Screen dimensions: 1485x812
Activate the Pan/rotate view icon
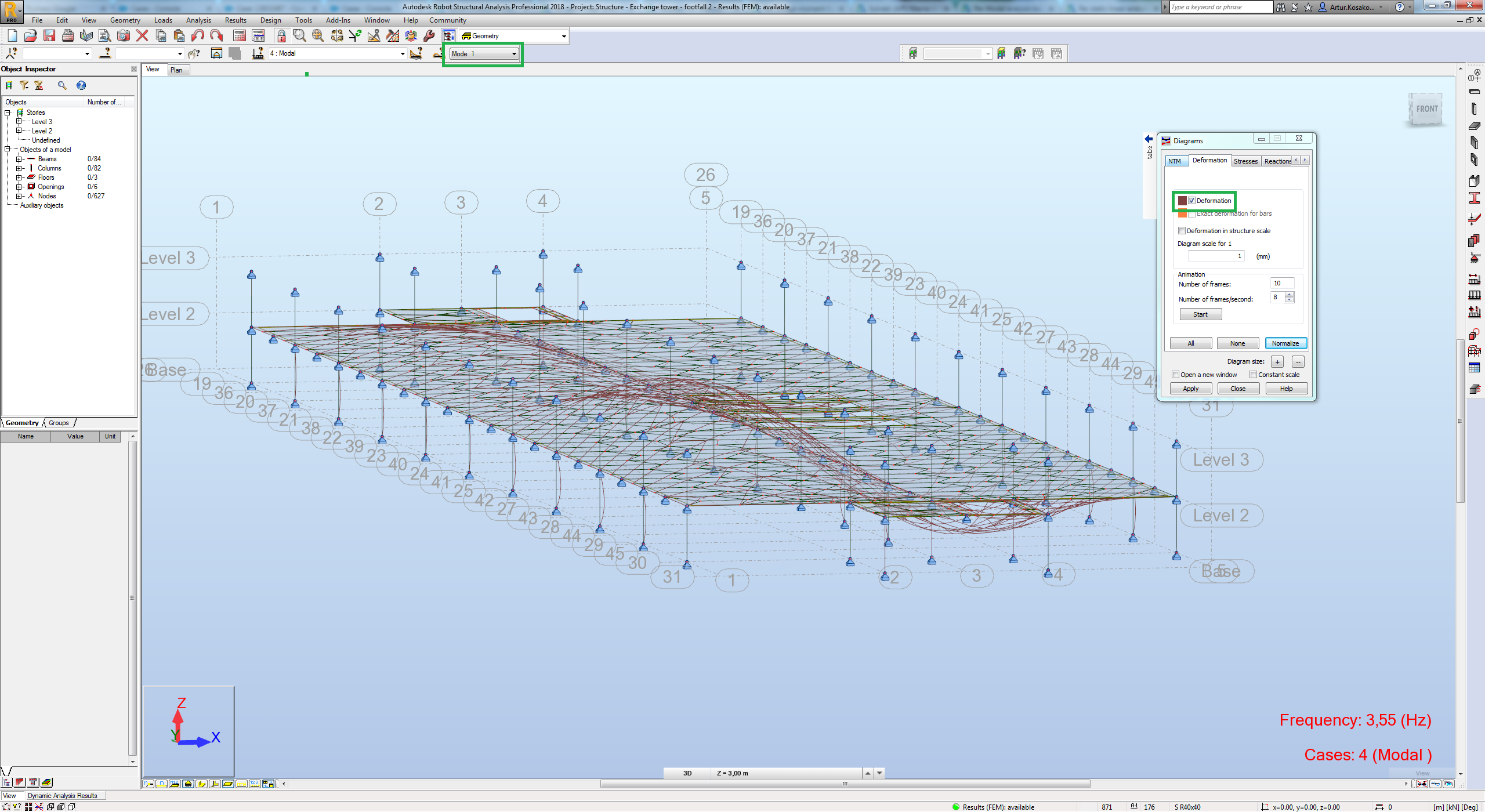[x=317, y=36]
